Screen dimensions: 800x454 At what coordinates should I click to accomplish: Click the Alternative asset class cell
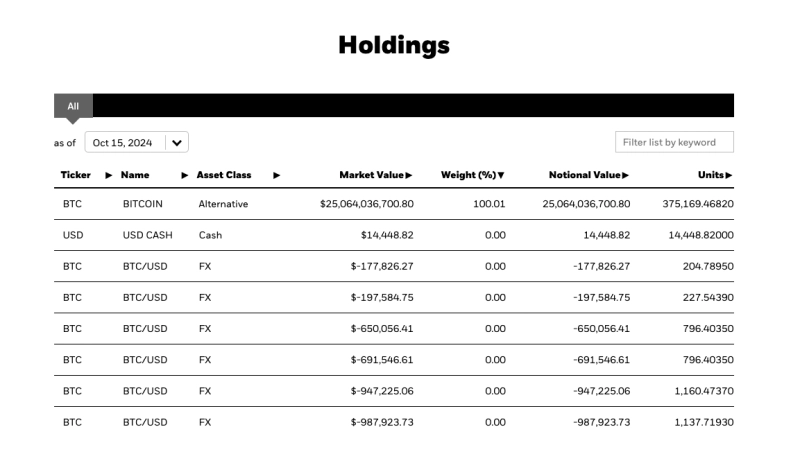222,204
